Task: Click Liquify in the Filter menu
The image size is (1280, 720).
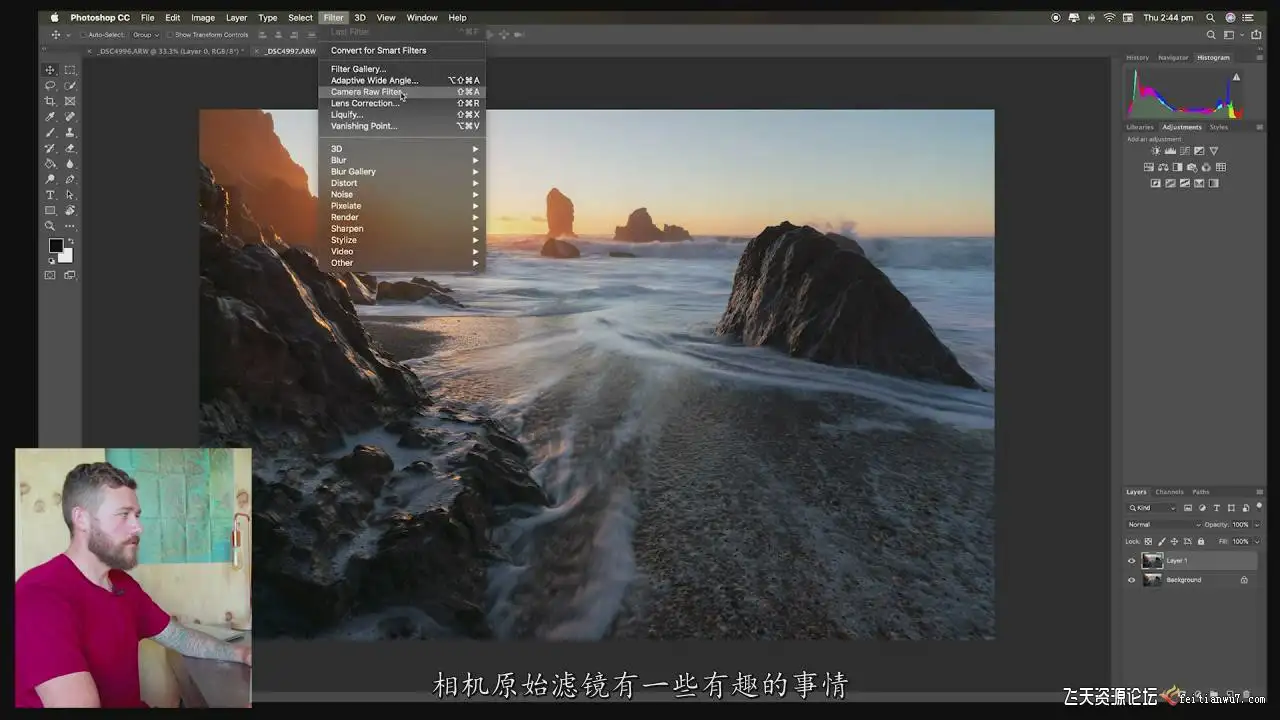Action: tap(347, 115)
